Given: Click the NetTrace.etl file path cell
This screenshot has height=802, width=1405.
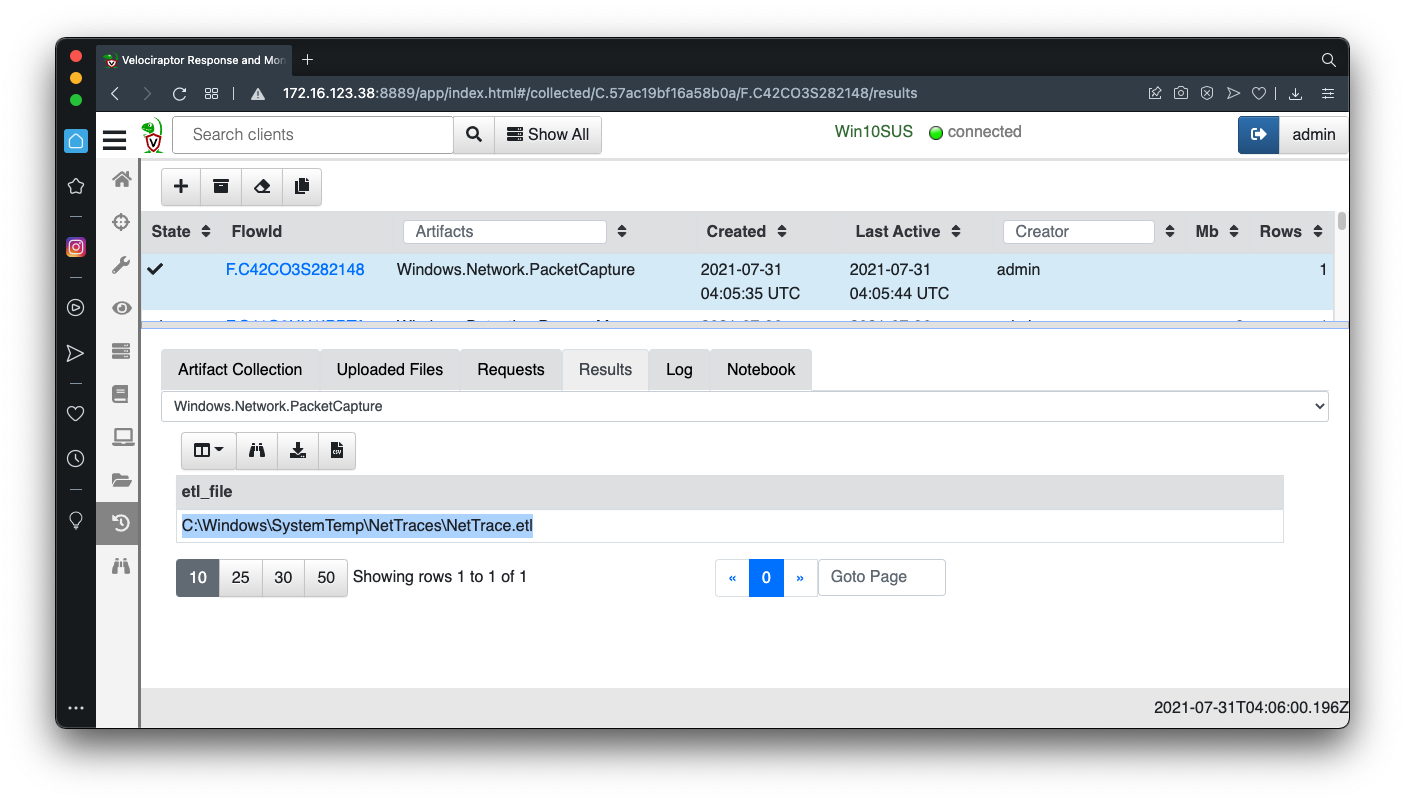Looking at the screenshot, I should 730,526.
